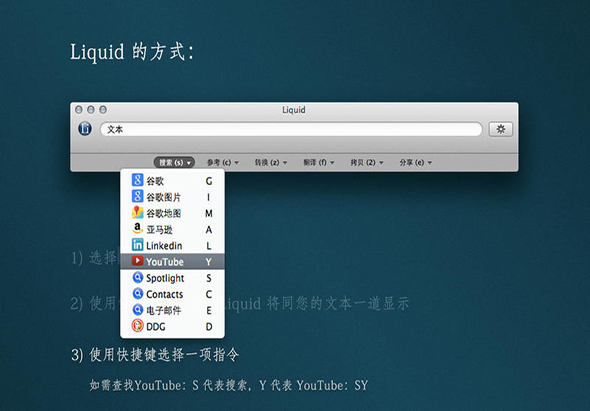Click the shortcut letter M
590x411 pixels.
pyautogui.click(x=209, y=213)
